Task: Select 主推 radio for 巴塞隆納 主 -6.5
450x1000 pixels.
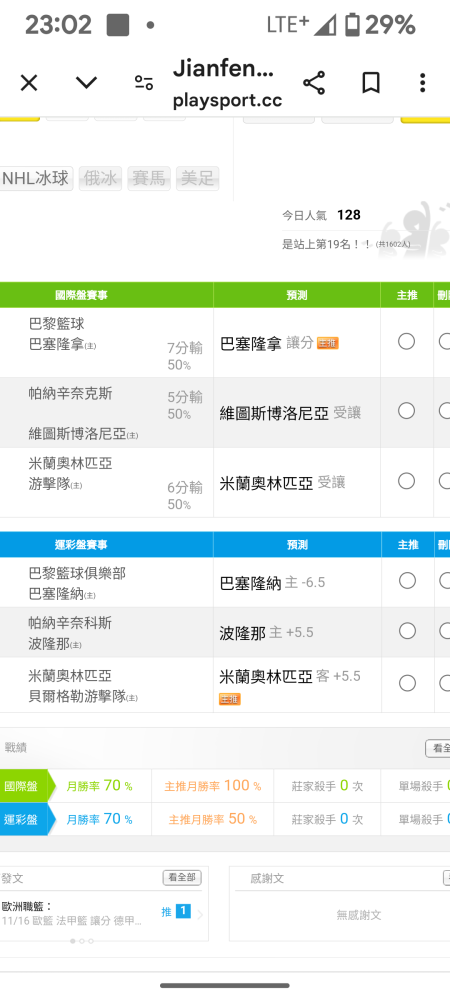Action: (407, 581)
